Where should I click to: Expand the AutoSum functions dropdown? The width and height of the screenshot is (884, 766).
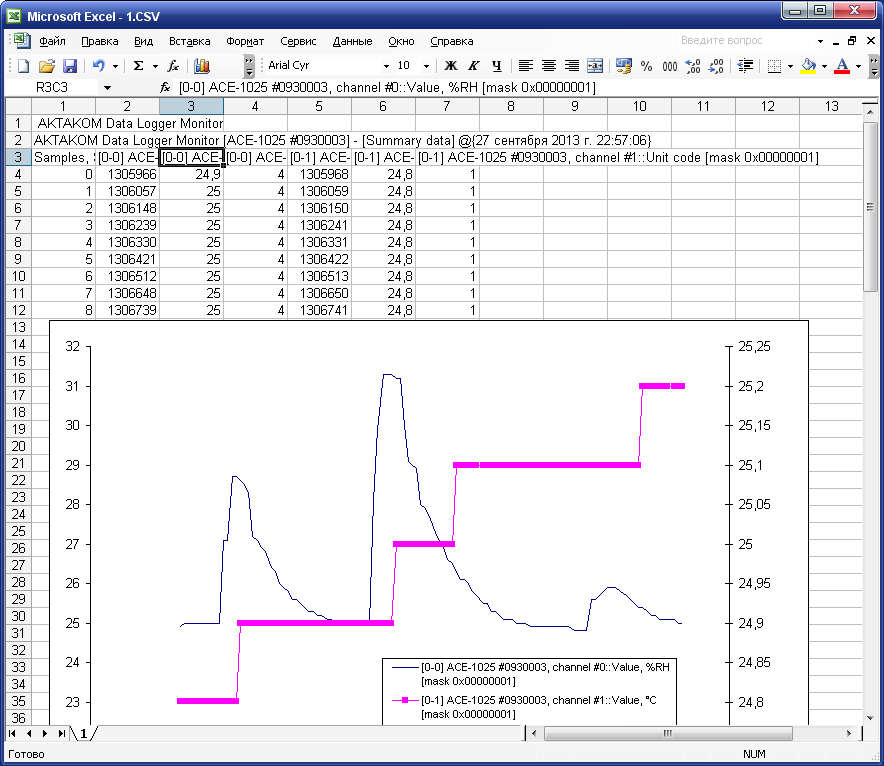tap(155, 66)
